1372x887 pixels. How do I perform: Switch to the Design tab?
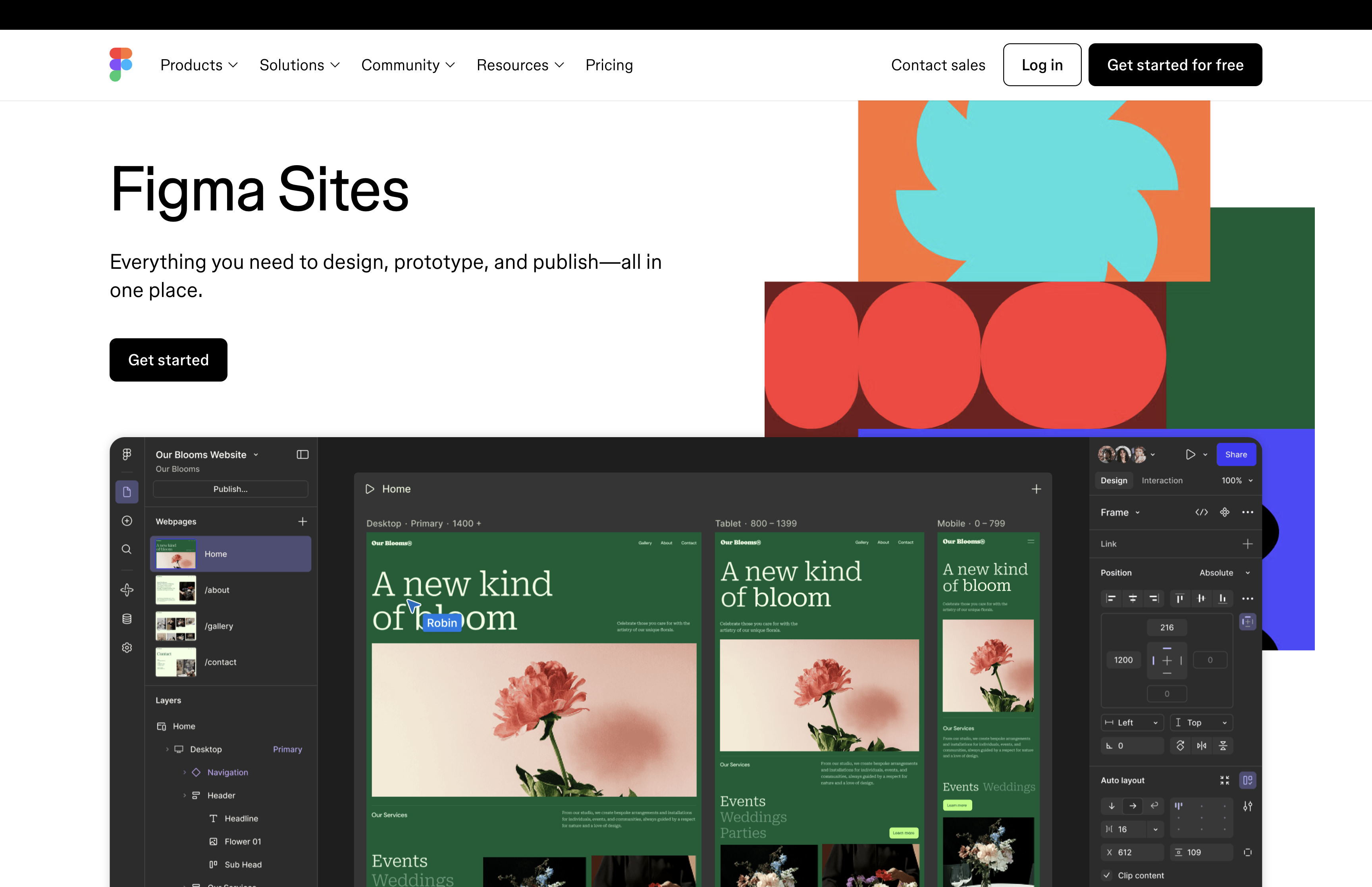tap(1114, 480)
